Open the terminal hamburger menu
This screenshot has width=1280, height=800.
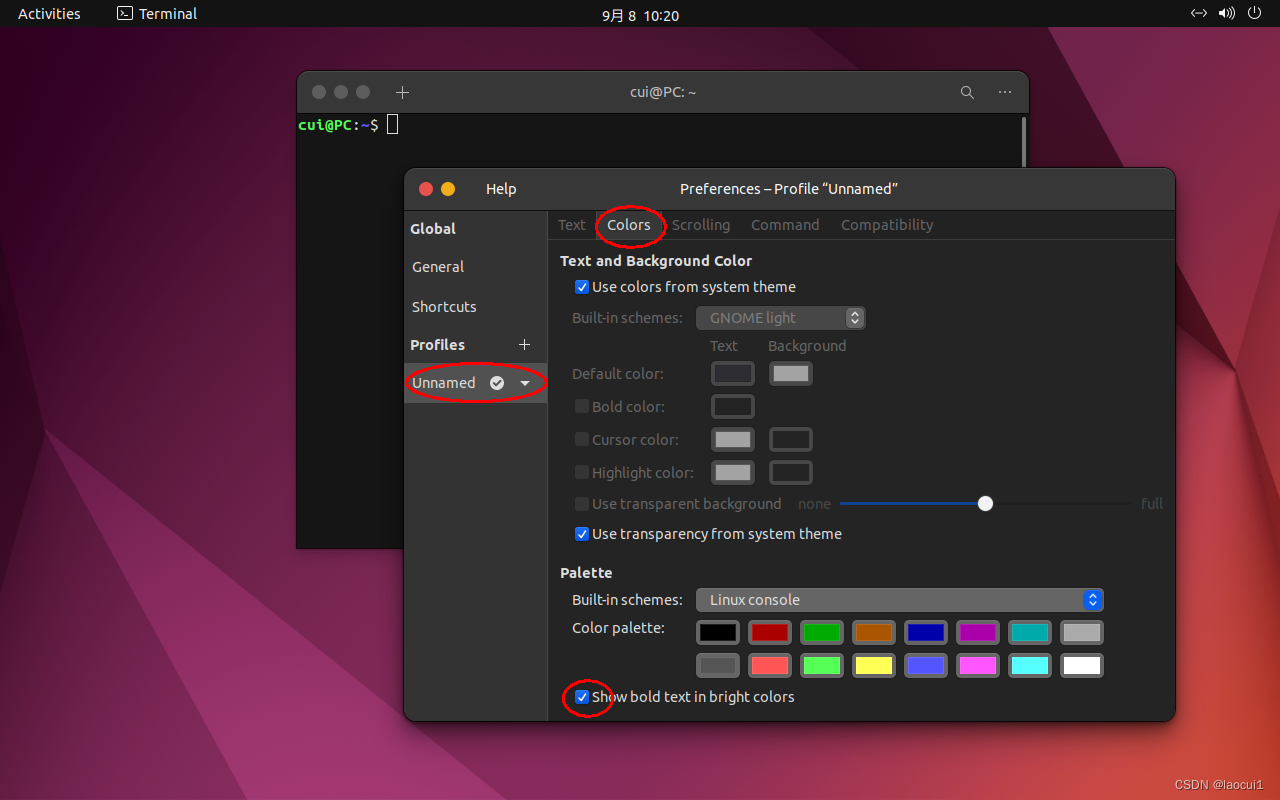[1004, 91]
